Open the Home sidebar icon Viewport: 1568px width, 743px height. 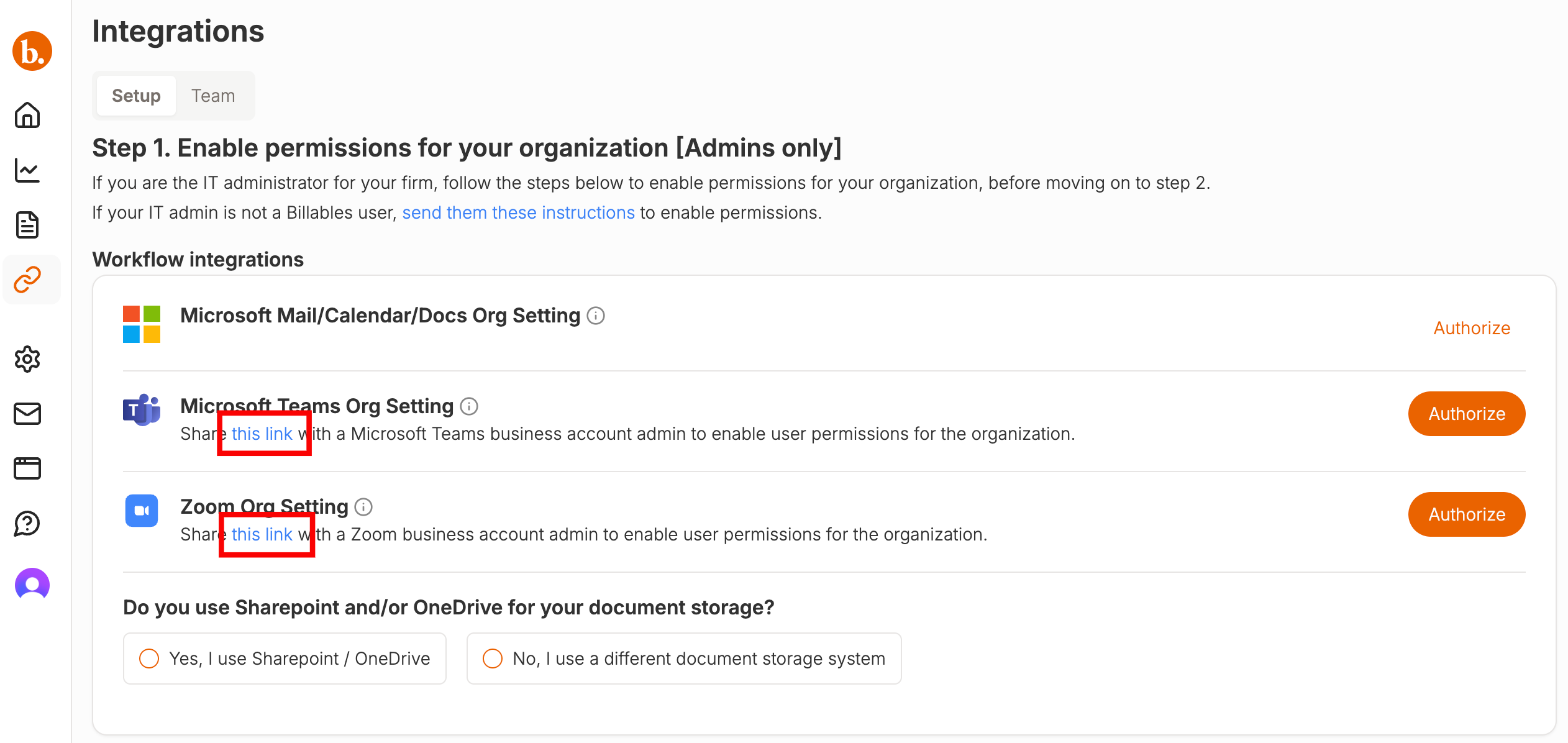27,115
